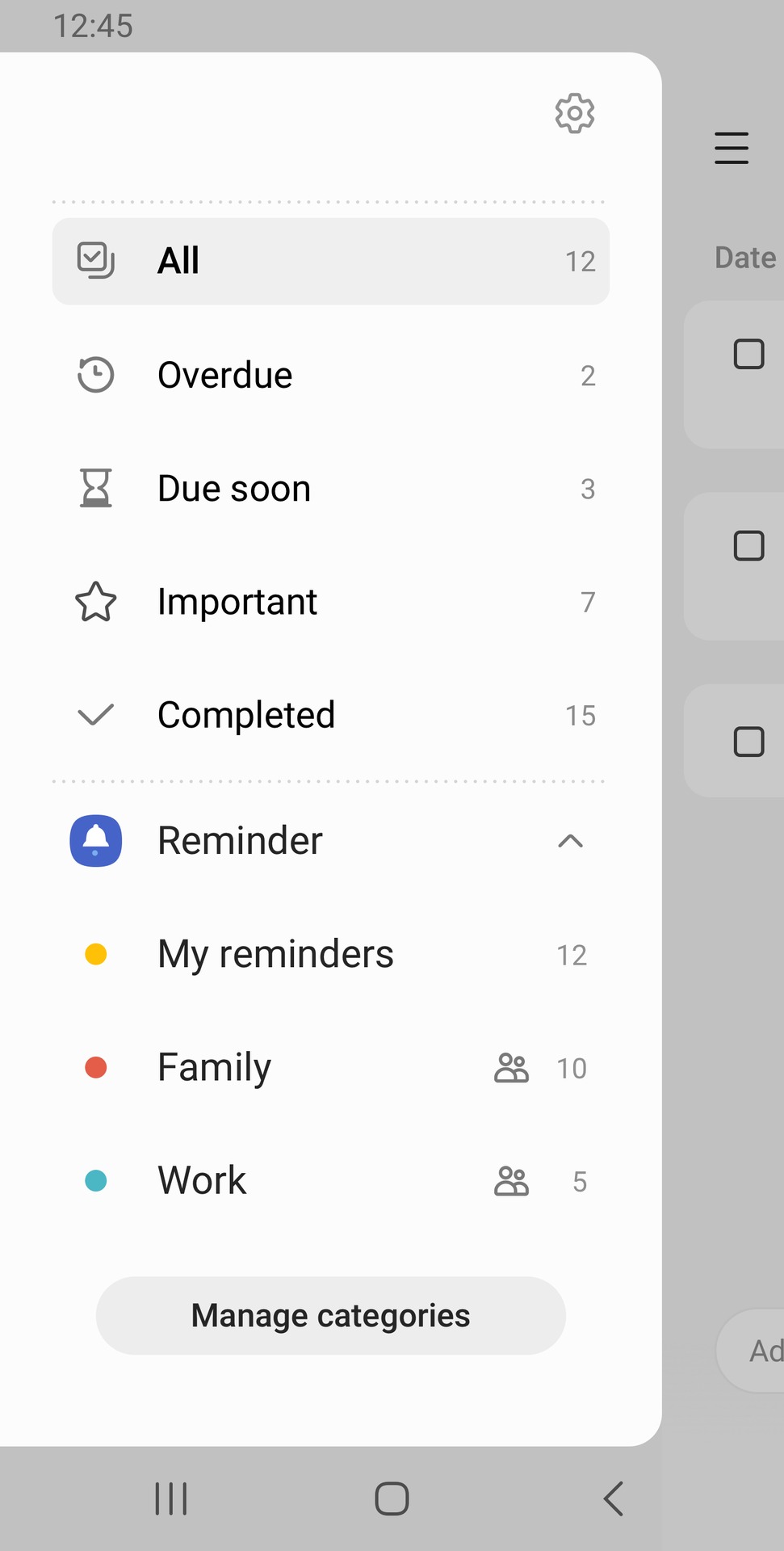Viewport: 784px width, 1551px height.
Task: Tap the partially visible Add button
Action: coord(763,1351)
